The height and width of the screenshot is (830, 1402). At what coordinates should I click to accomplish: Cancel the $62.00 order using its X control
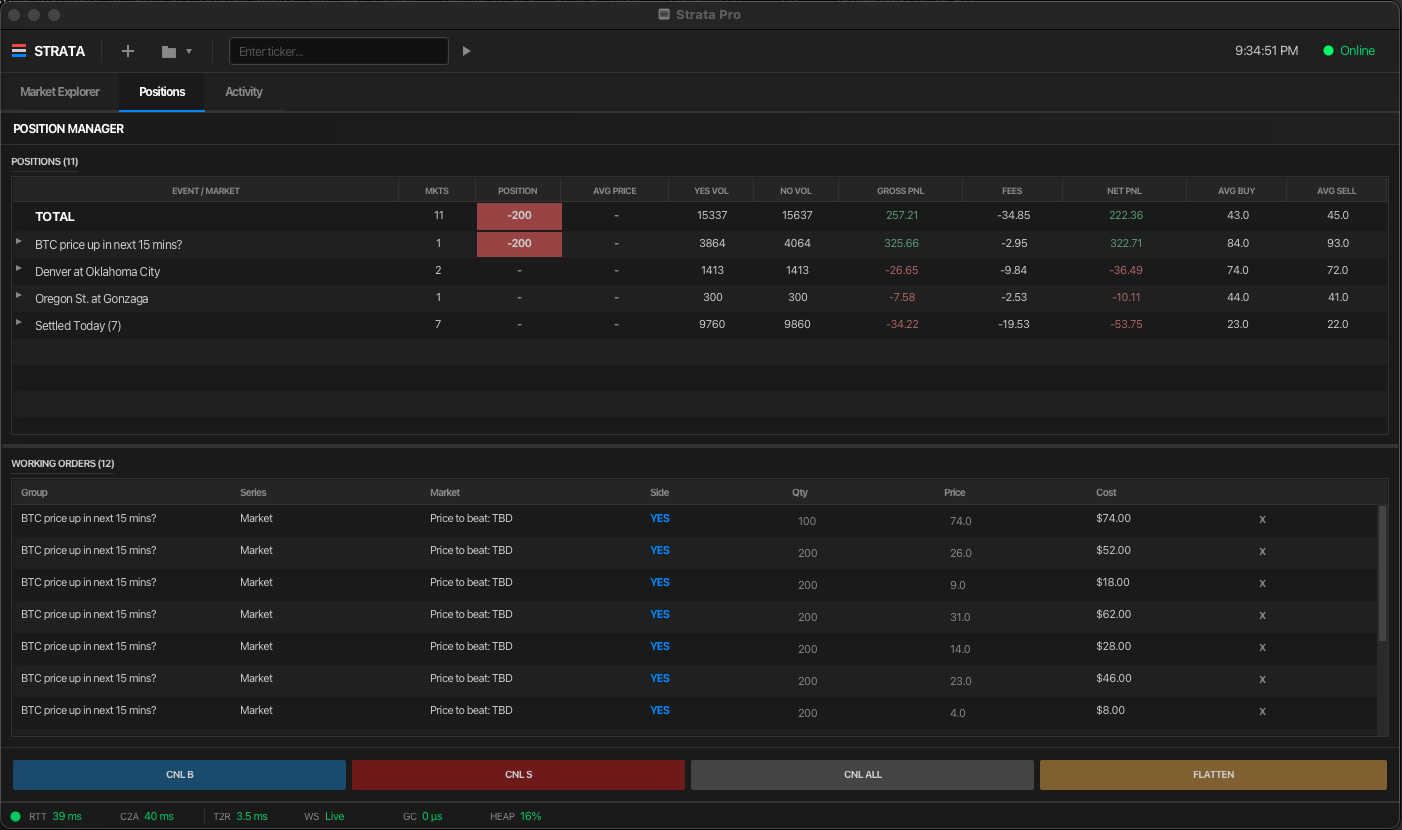coord(1262,615)
